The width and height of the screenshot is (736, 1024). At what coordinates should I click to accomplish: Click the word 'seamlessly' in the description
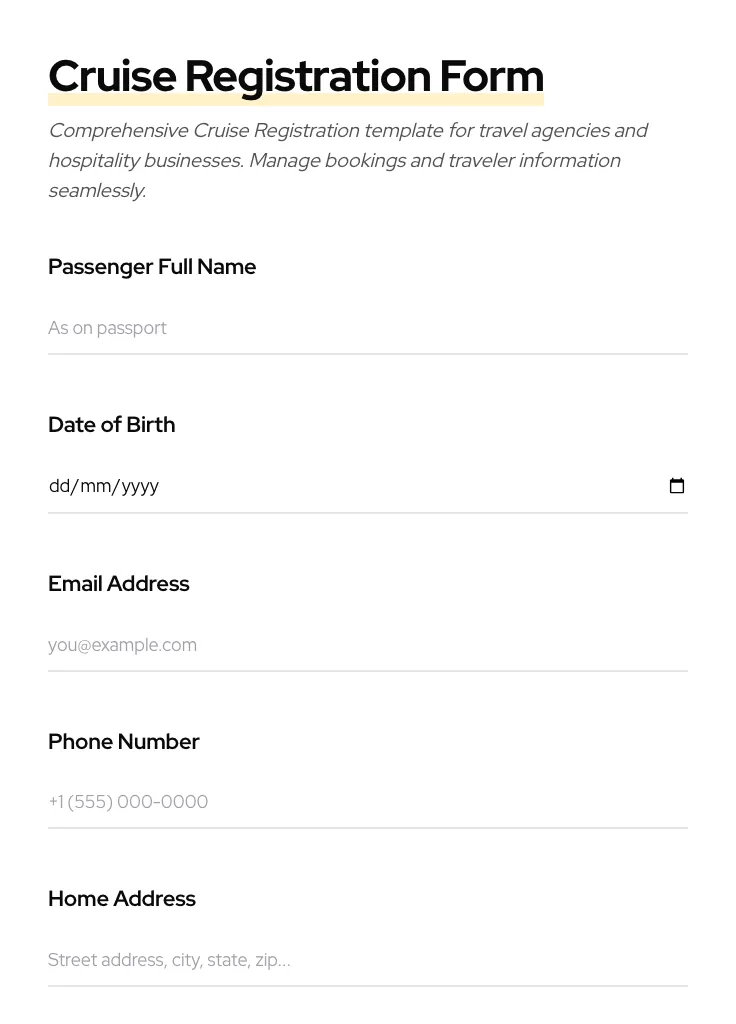pyautogui.click(x=96, y=191)
